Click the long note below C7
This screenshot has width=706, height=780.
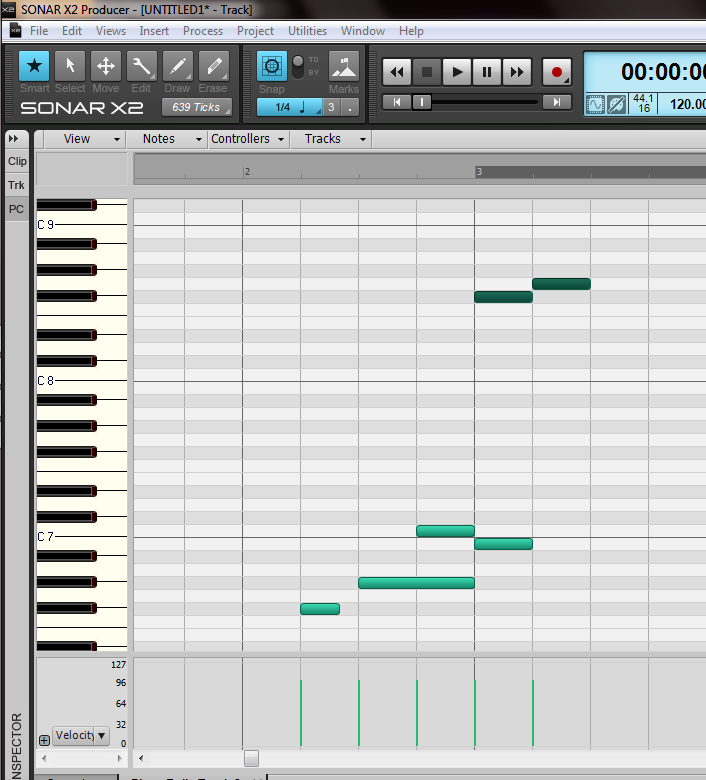[x=416, y=583]
